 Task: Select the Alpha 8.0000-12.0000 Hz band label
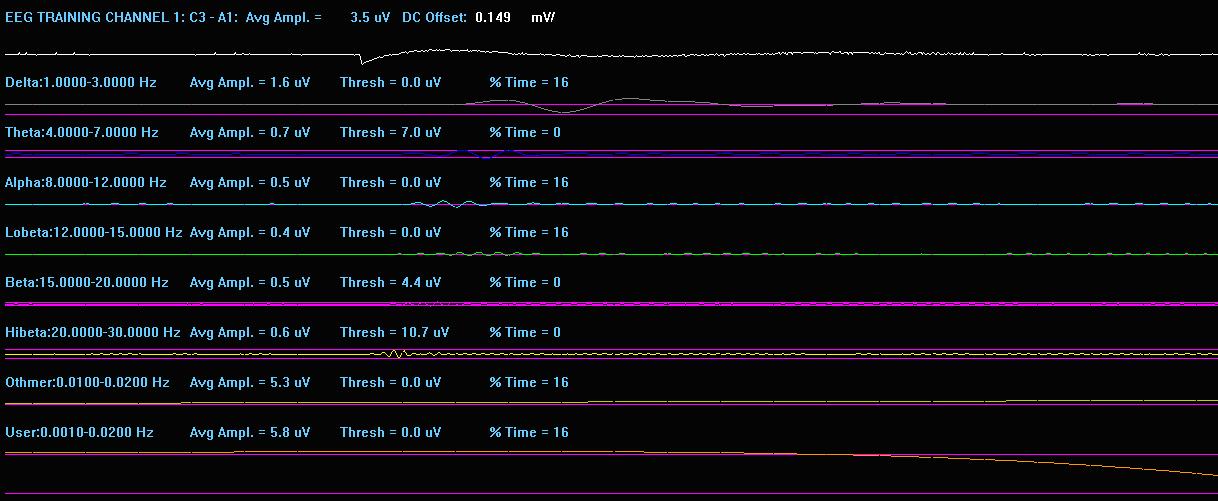pyautogui.click(x=86, y=183)
